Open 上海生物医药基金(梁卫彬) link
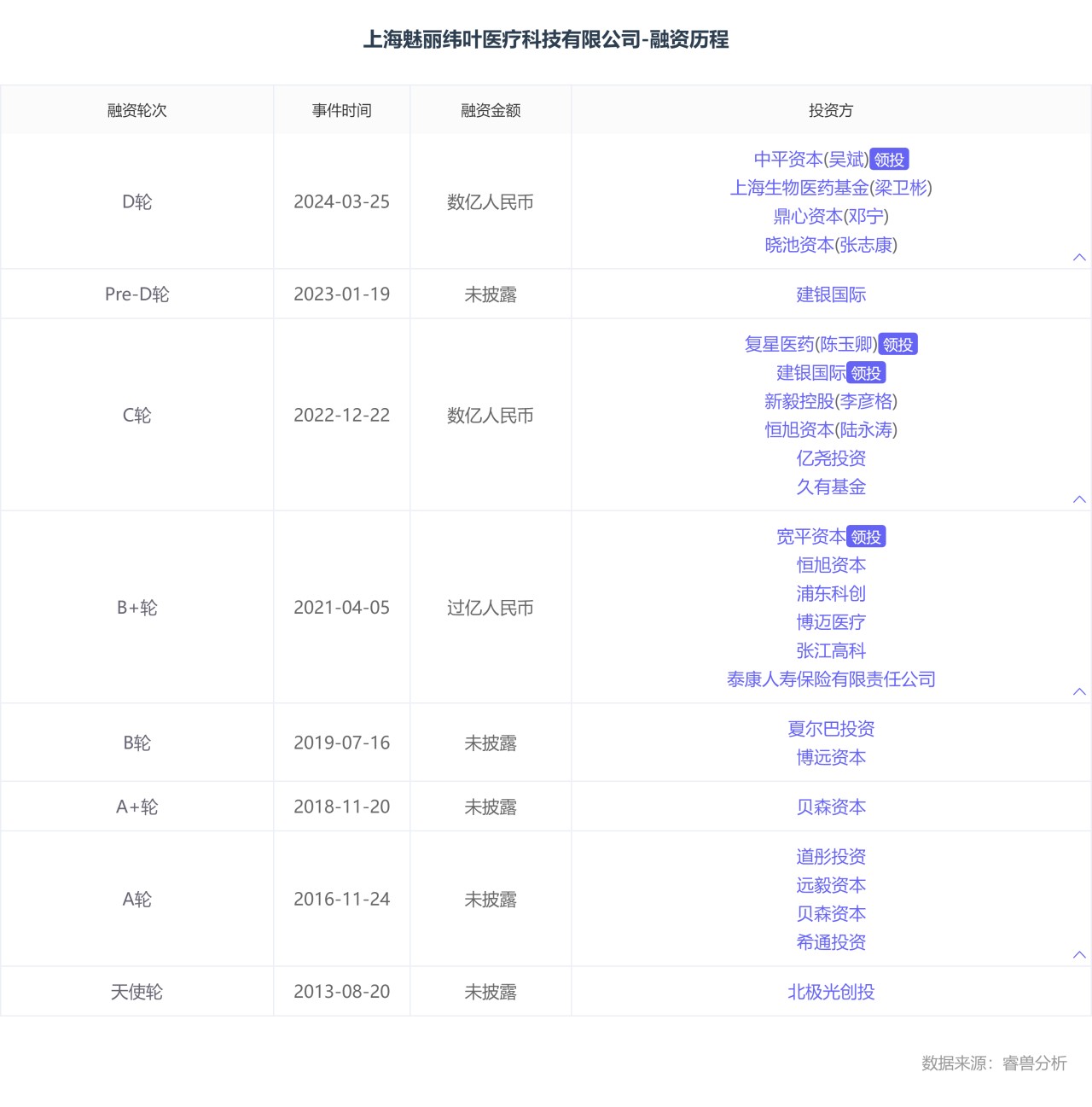Screen dimensions: 1092x1107 [x=831, y=188]
